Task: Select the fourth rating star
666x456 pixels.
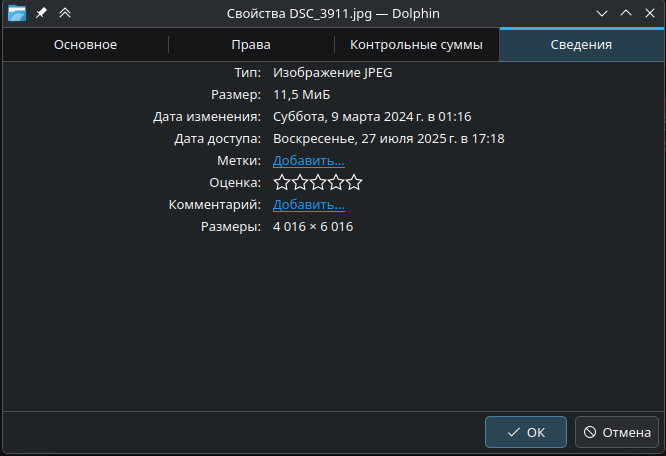Action: [336, 182]
